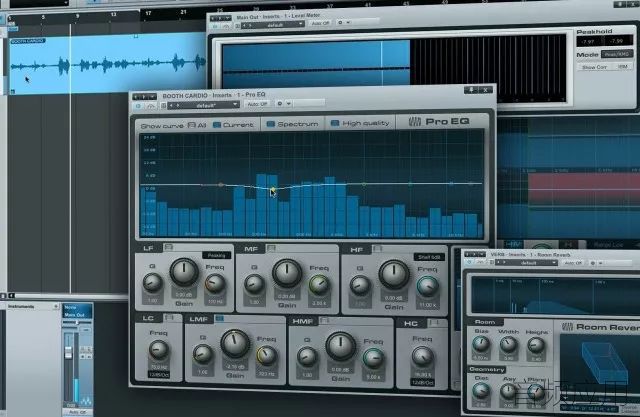640x417 pixels.
Task: Click the Auto: Off button in Pro EQ
Action: tap(258, 104)
